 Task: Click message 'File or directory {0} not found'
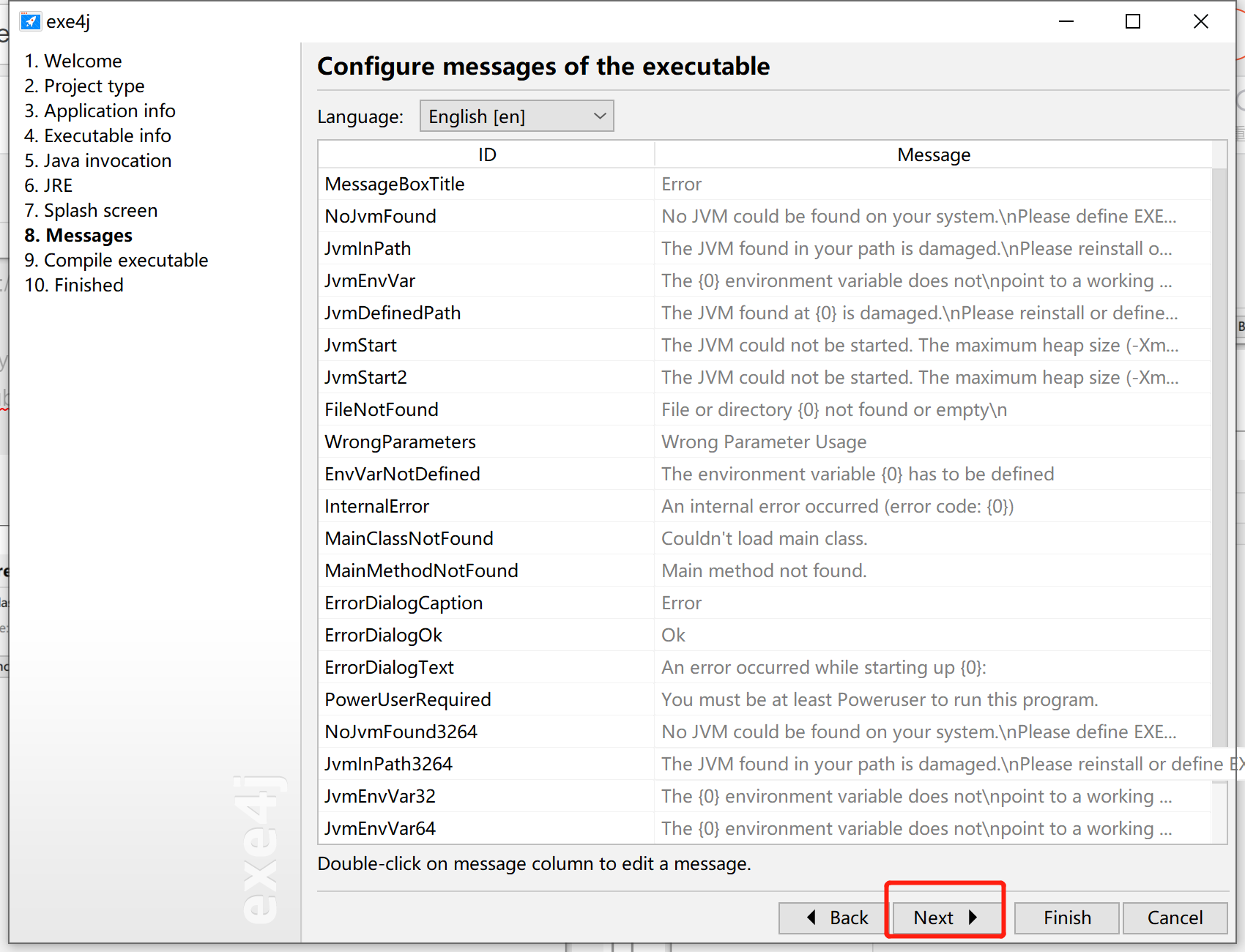click(934, 409)
